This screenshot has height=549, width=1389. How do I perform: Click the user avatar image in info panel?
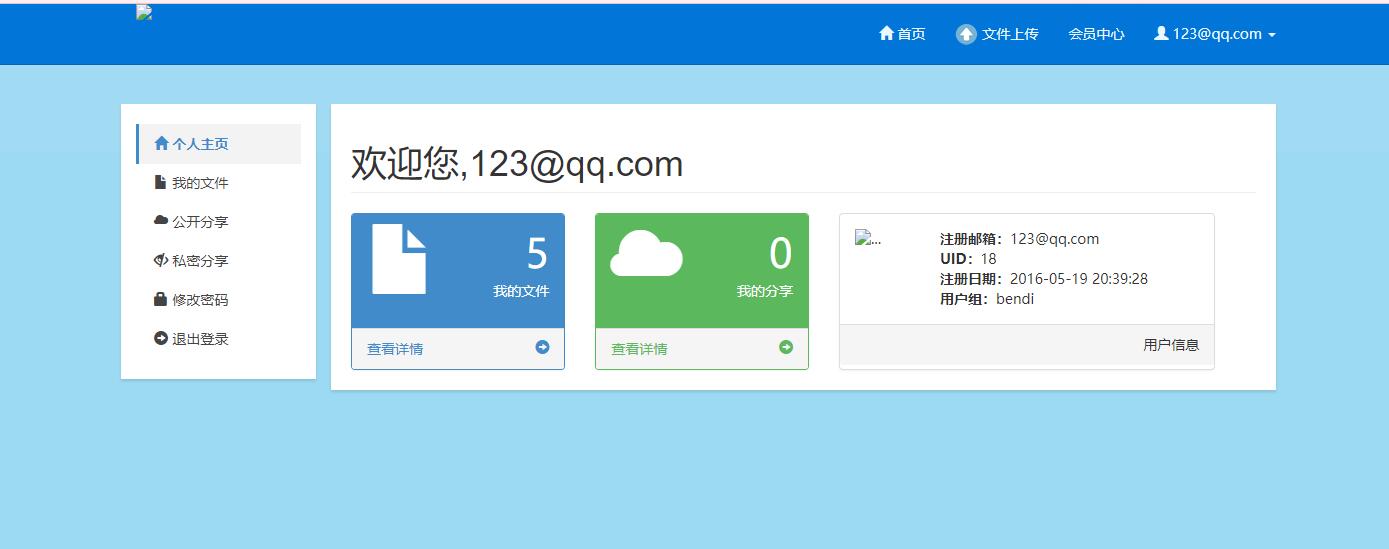tap(866, 239)
